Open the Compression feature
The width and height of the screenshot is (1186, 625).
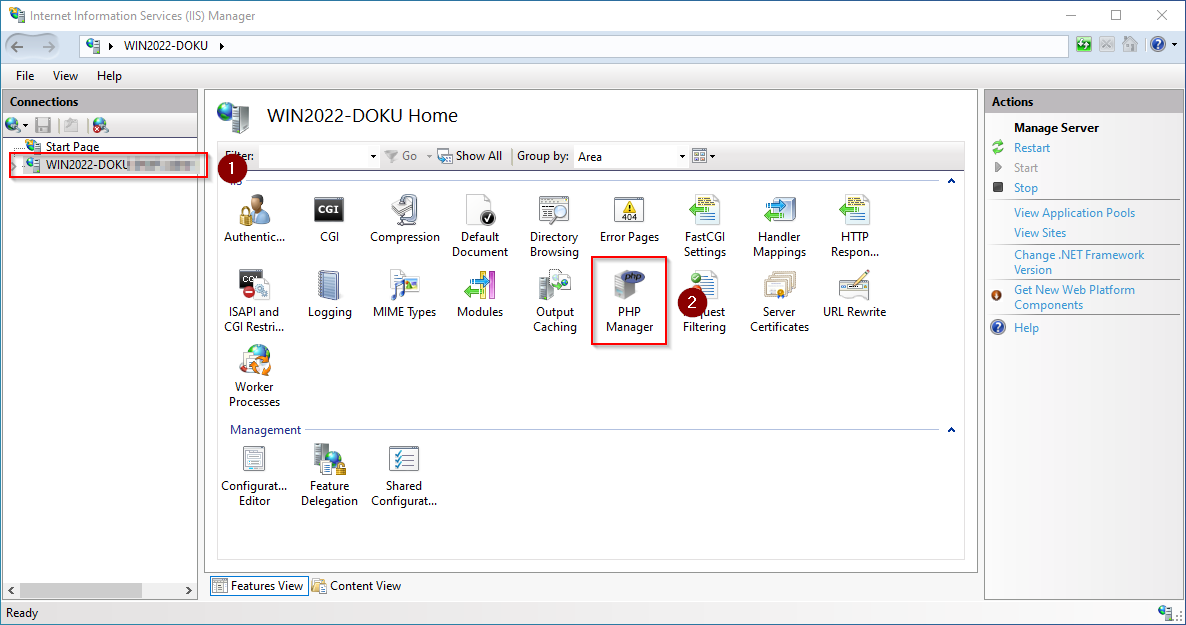[x=405, y=219]
